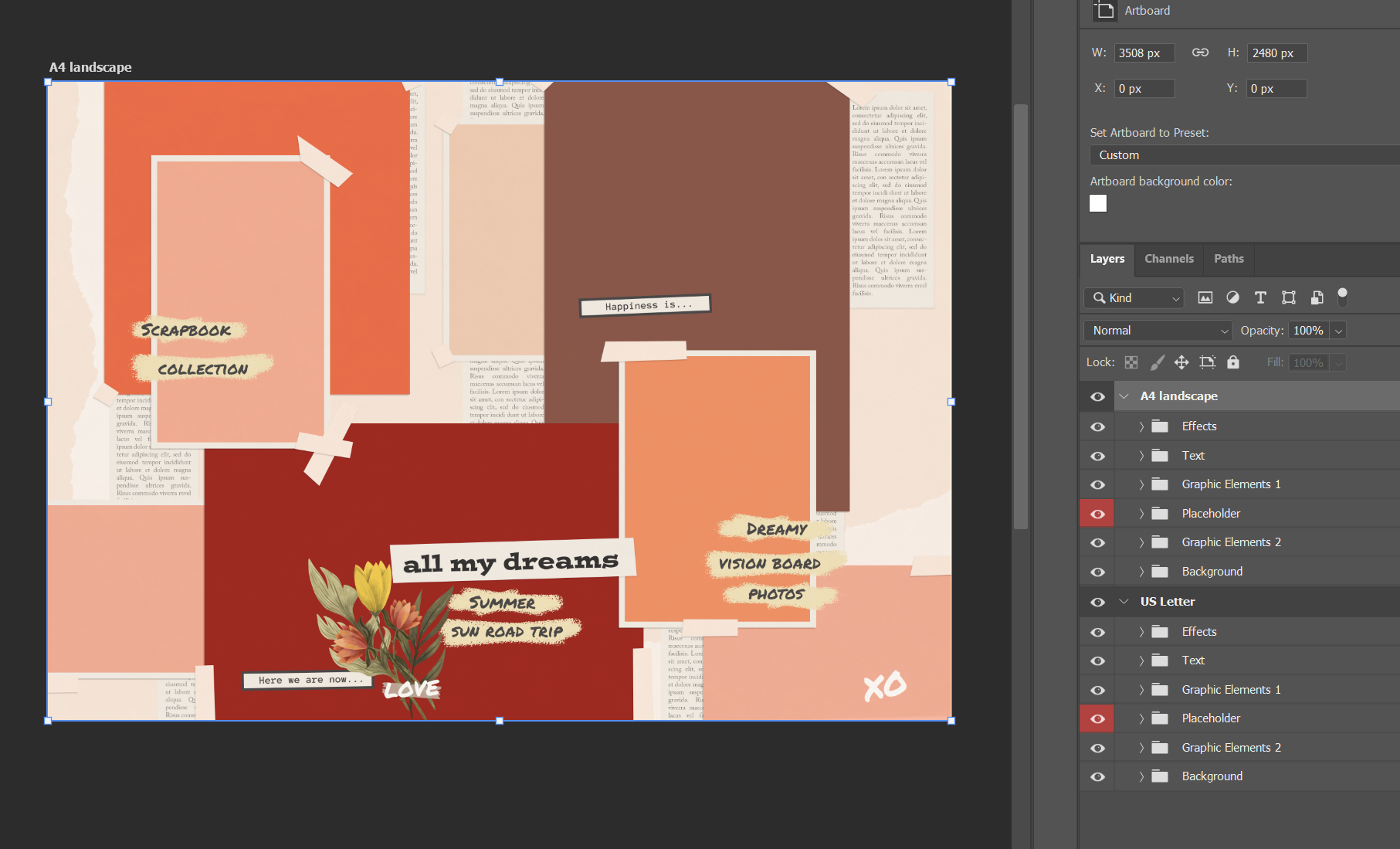1400x849 pixels.
Task: Click folder icon of A4 Effects group
Action: [x=1160, y=426]
